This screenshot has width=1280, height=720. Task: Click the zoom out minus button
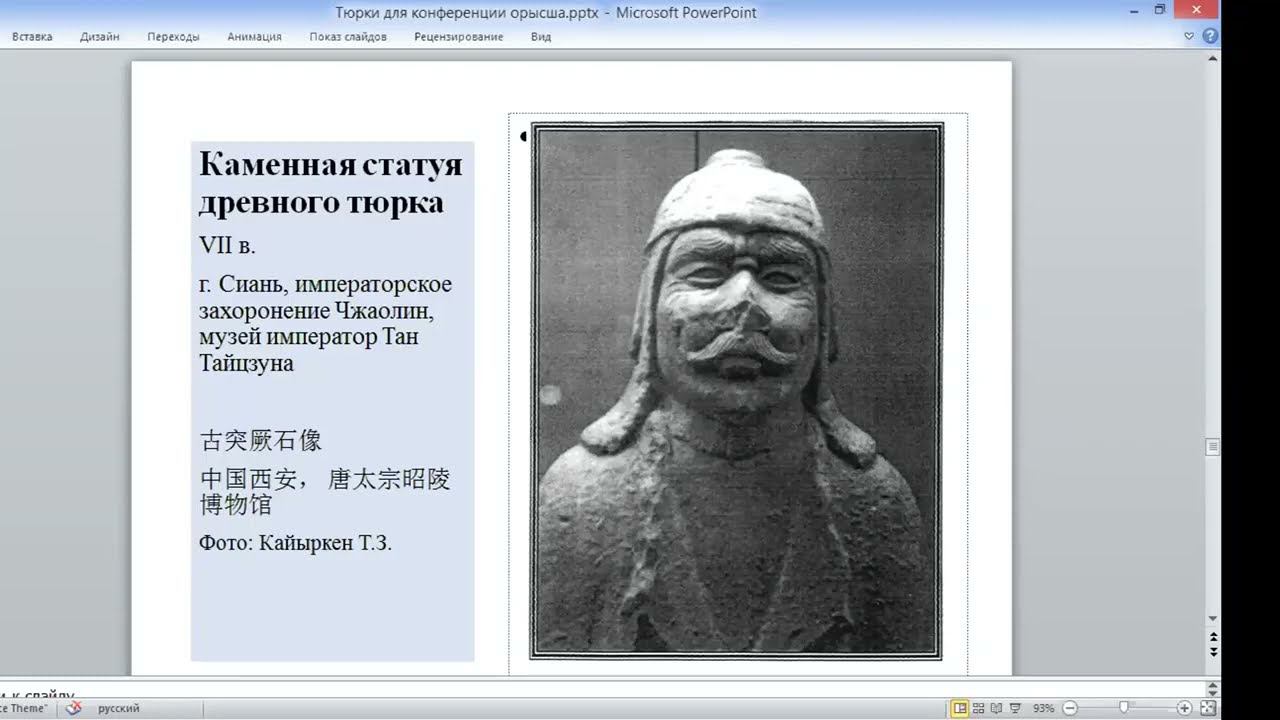click(1068, 708)
